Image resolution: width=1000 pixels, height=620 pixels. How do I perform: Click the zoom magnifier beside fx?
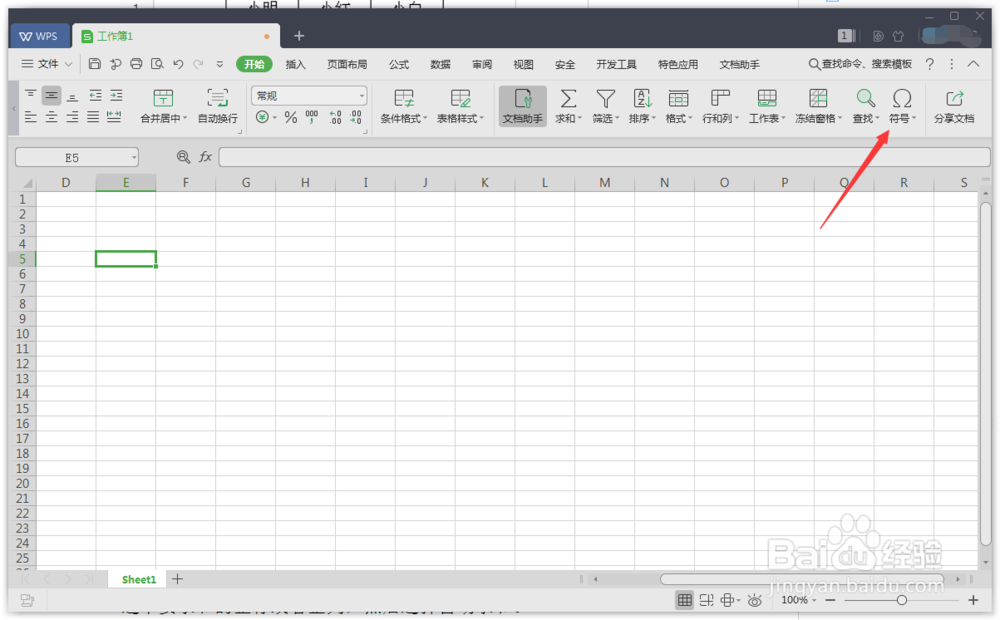coord(183,156)
